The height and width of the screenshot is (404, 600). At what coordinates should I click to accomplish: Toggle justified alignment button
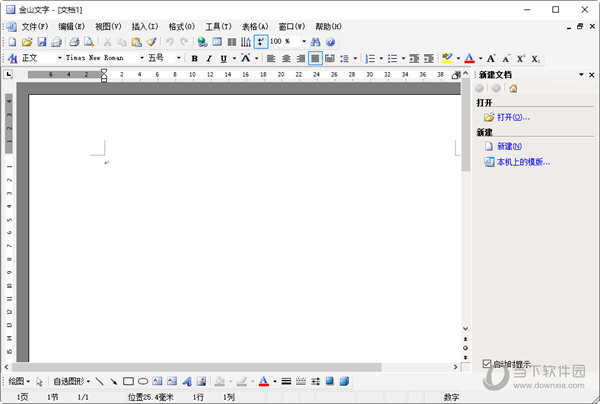315,59
